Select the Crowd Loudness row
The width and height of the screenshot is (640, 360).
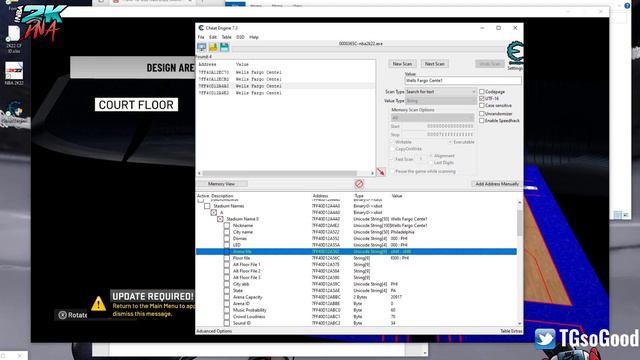click(356, 317)
